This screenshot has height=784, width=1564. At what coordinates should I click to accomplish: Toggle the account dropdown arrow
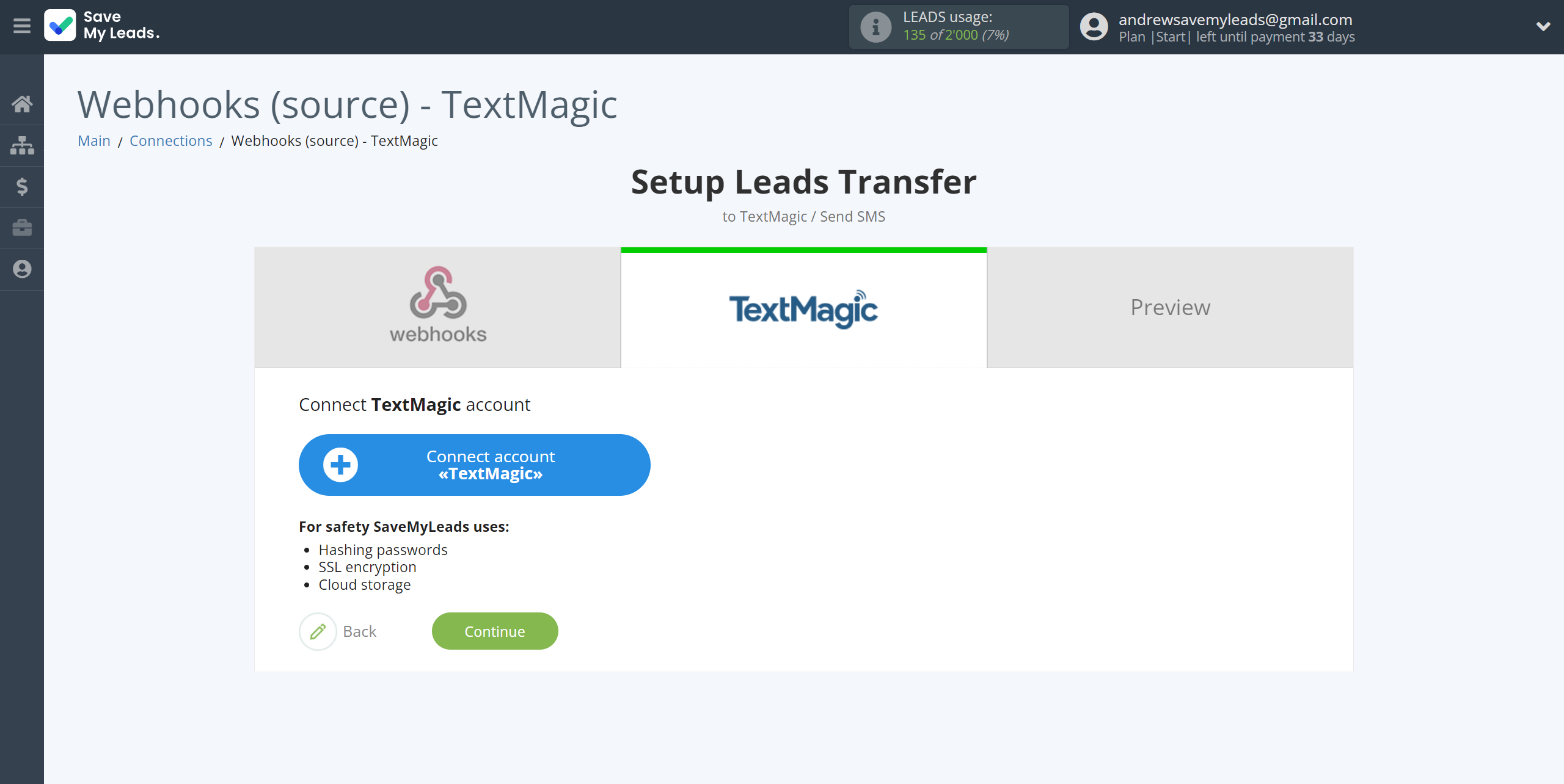[x=1543, y=26]
